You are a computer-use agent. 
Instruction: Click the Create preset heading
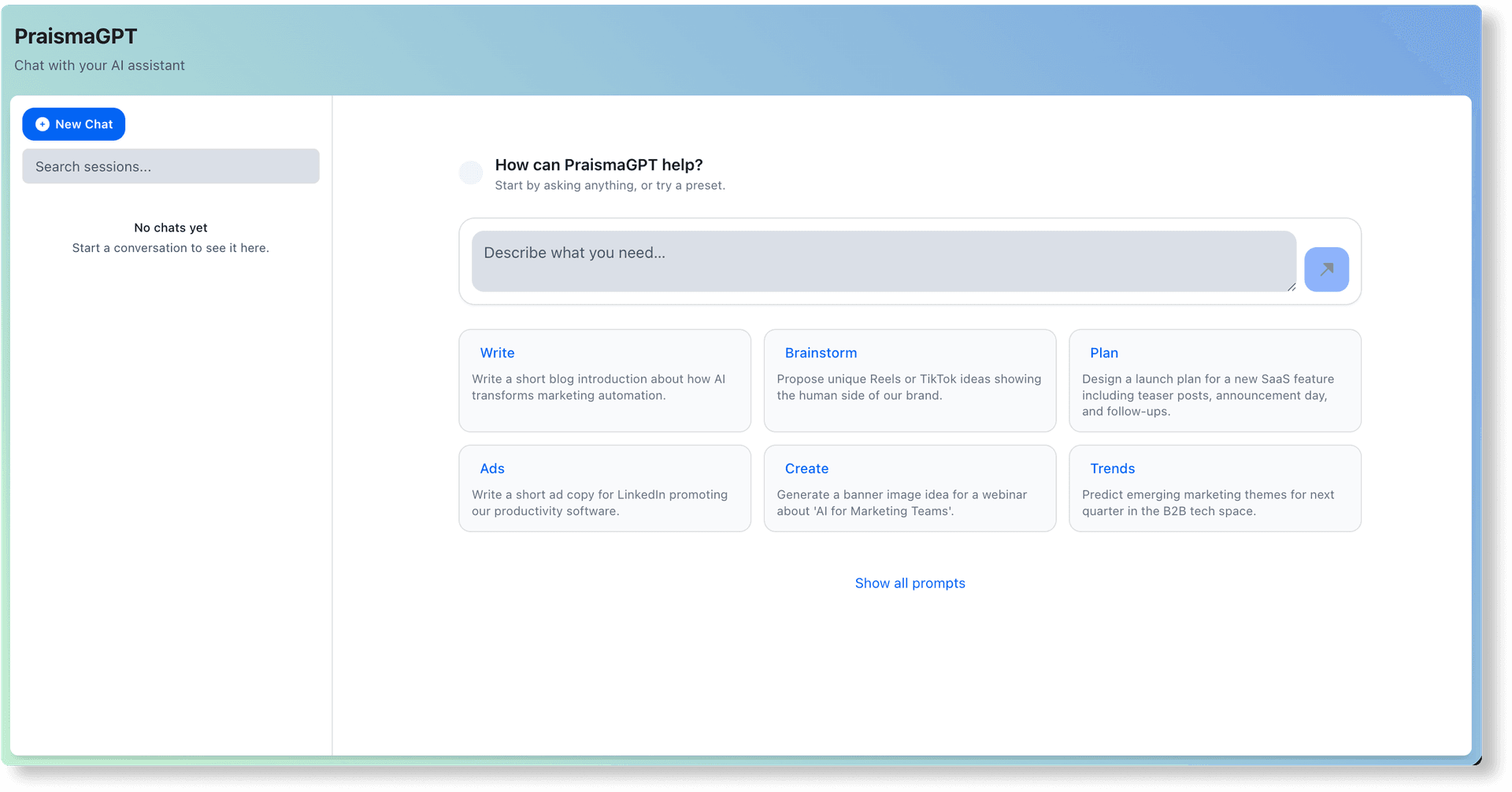point(806,468)
